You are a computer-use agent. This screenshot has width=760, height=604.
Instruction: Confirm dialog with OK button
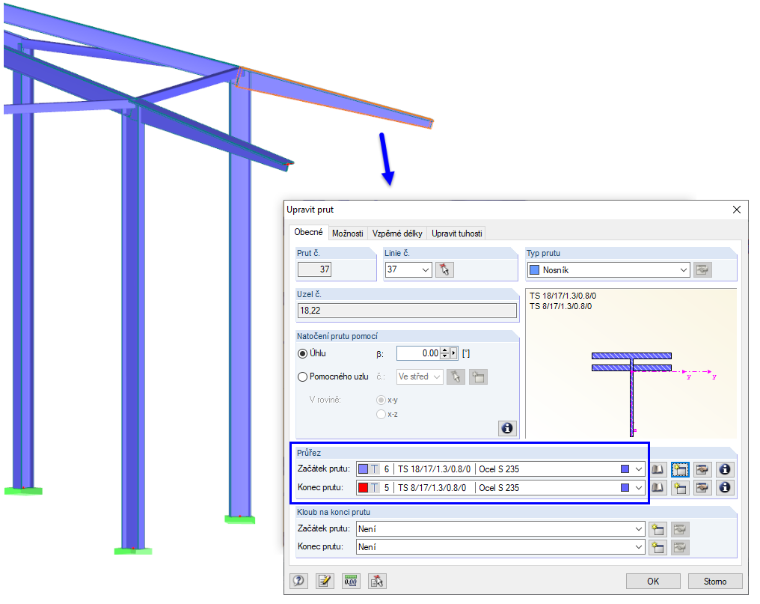pyautogui.click(x=653, y=581)
